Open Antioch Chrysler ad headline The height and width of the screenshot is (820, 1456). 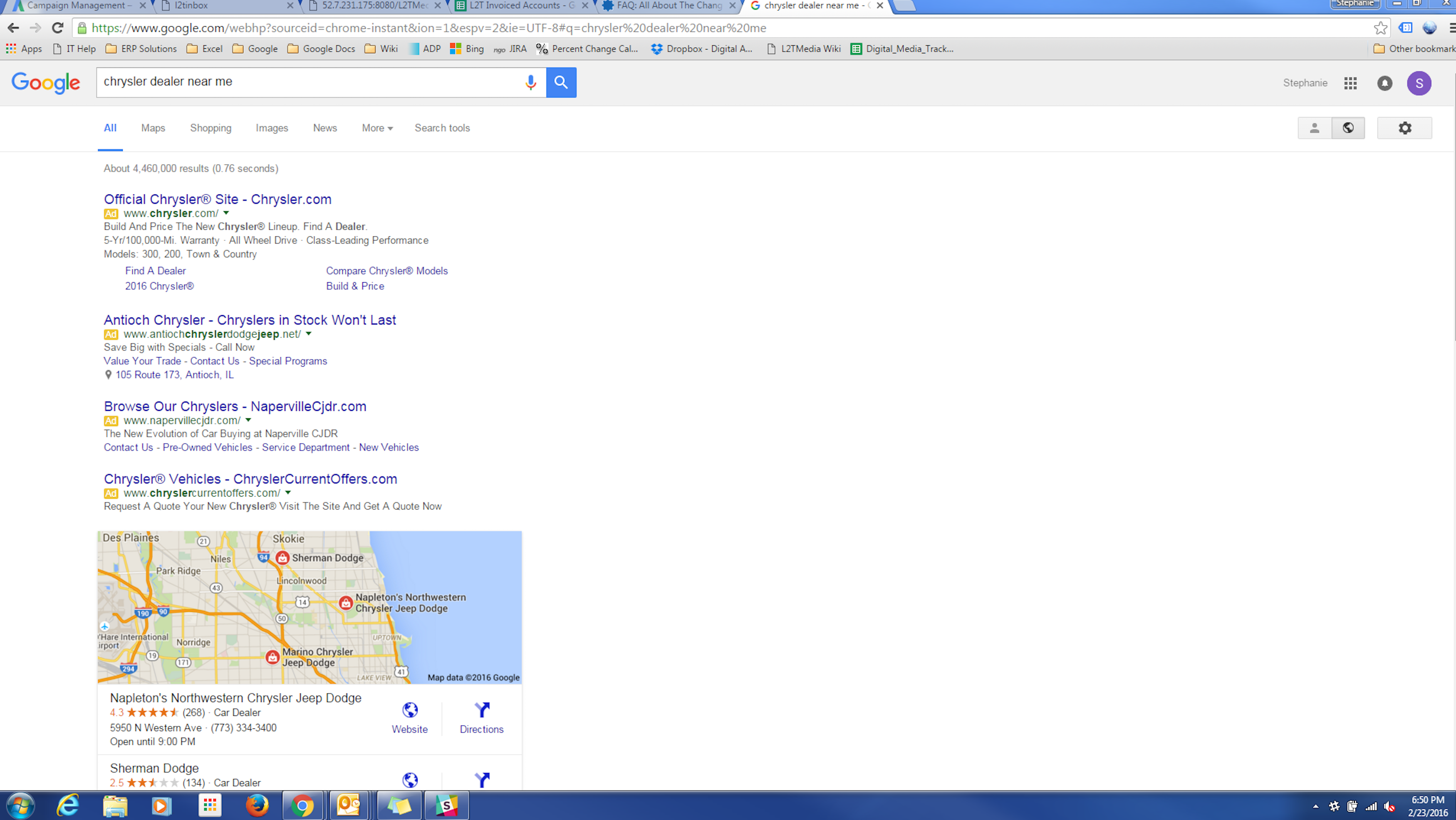250,320
